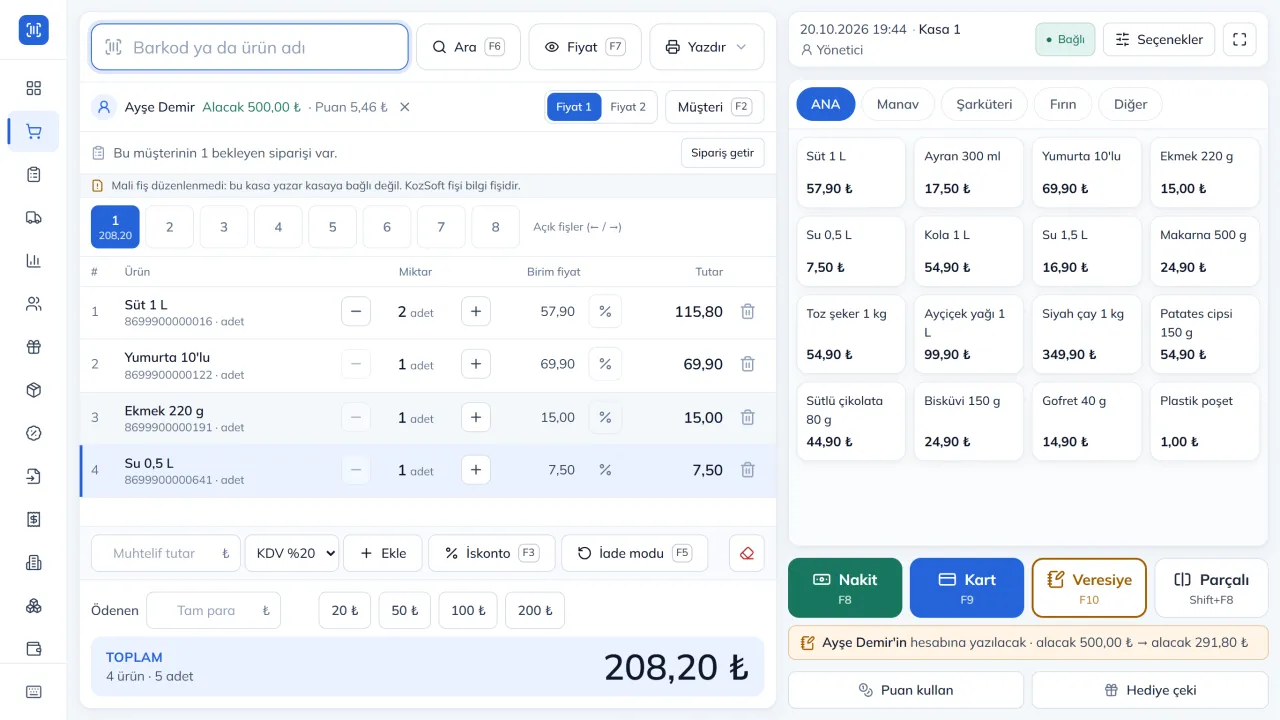Viewport: 1280px width, 720px height.
Task: Increase Süt 1 L quantity with plus
Action: click(x=476, y=312)
